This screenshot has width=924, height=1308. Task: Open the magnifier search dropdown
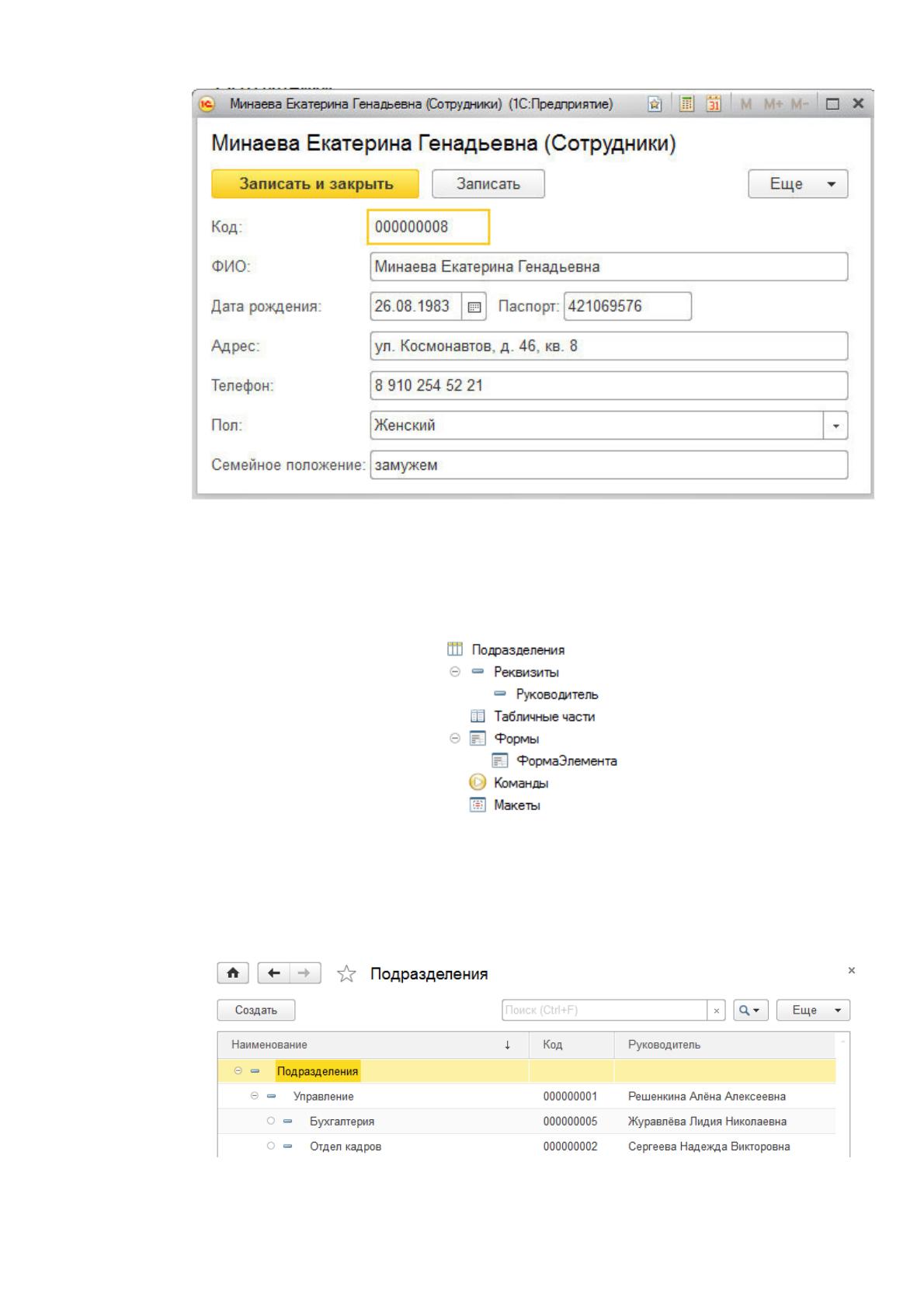tap(749, 1011)
